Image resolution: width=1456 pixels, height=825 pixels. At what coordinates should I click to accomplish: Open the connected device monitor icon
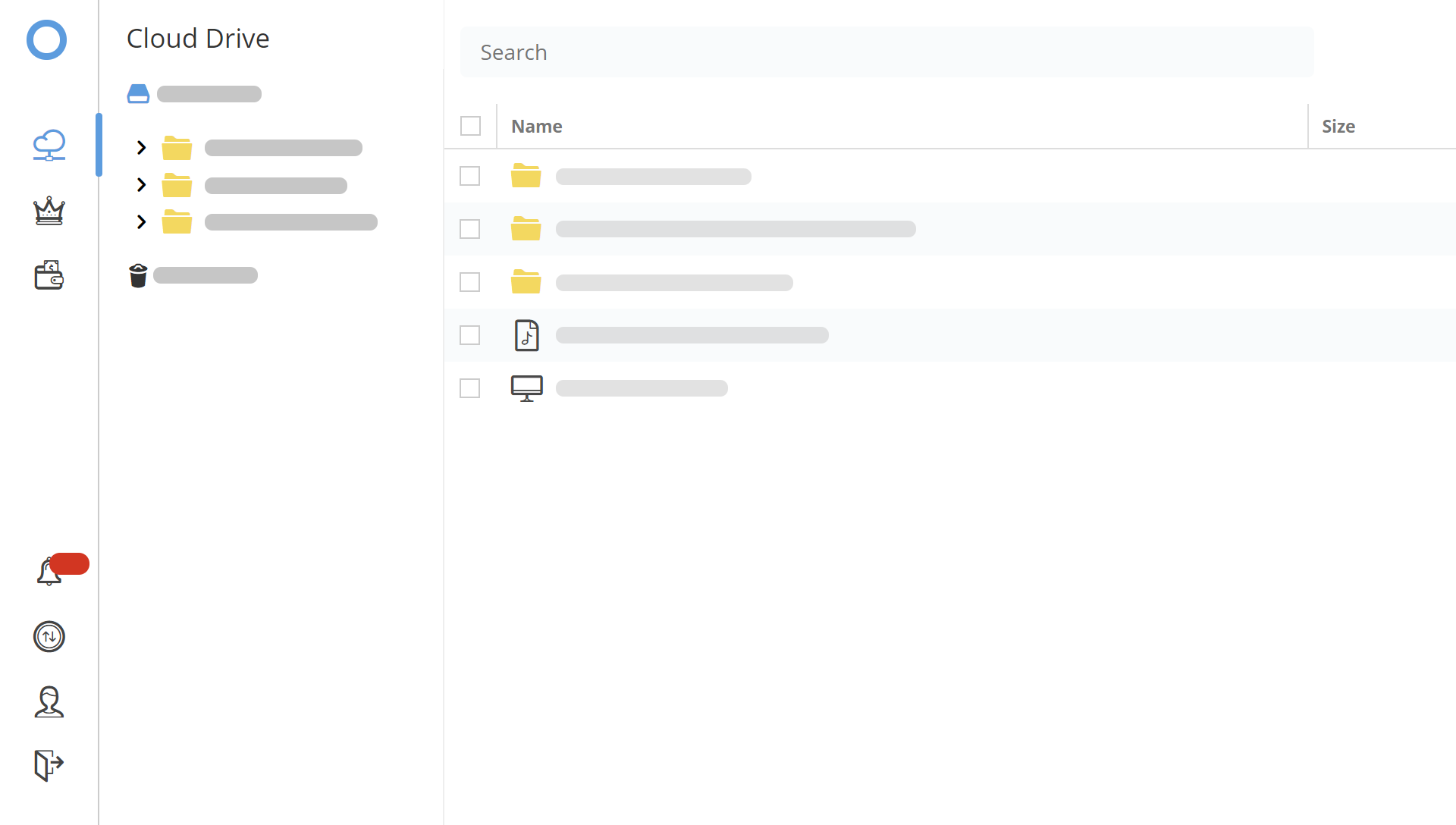(x=527, y=387)
